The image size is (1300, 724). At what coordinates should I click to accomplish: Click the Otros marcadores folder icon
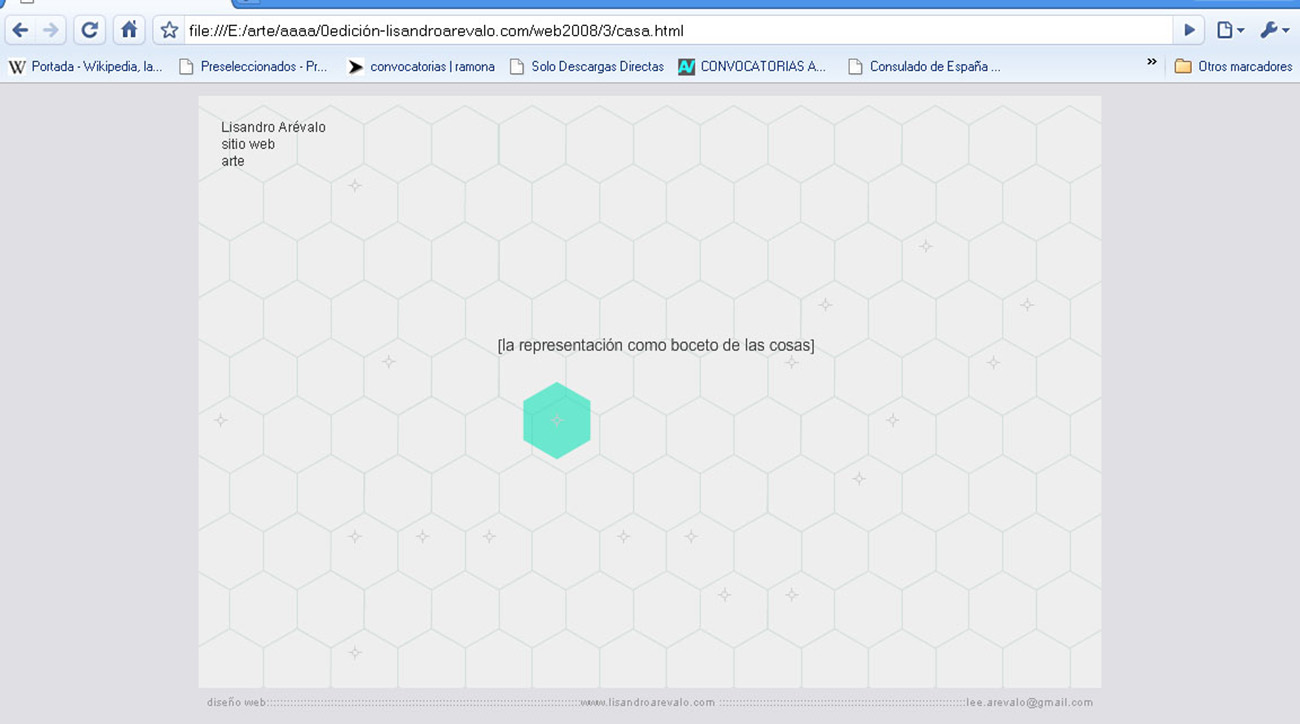pyautogui.click(x=1183, y=67)
